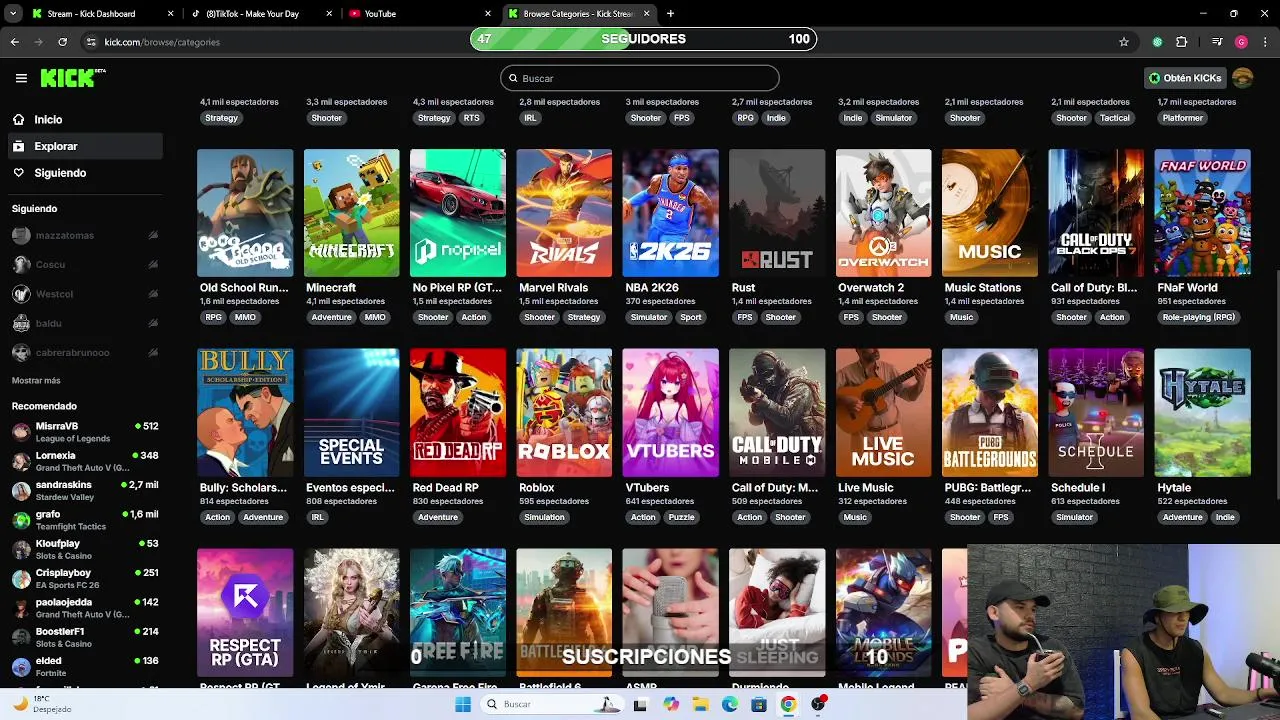Open the Live Music category thumbnail
Screen dimensions: 1280x720
(883, 412)
